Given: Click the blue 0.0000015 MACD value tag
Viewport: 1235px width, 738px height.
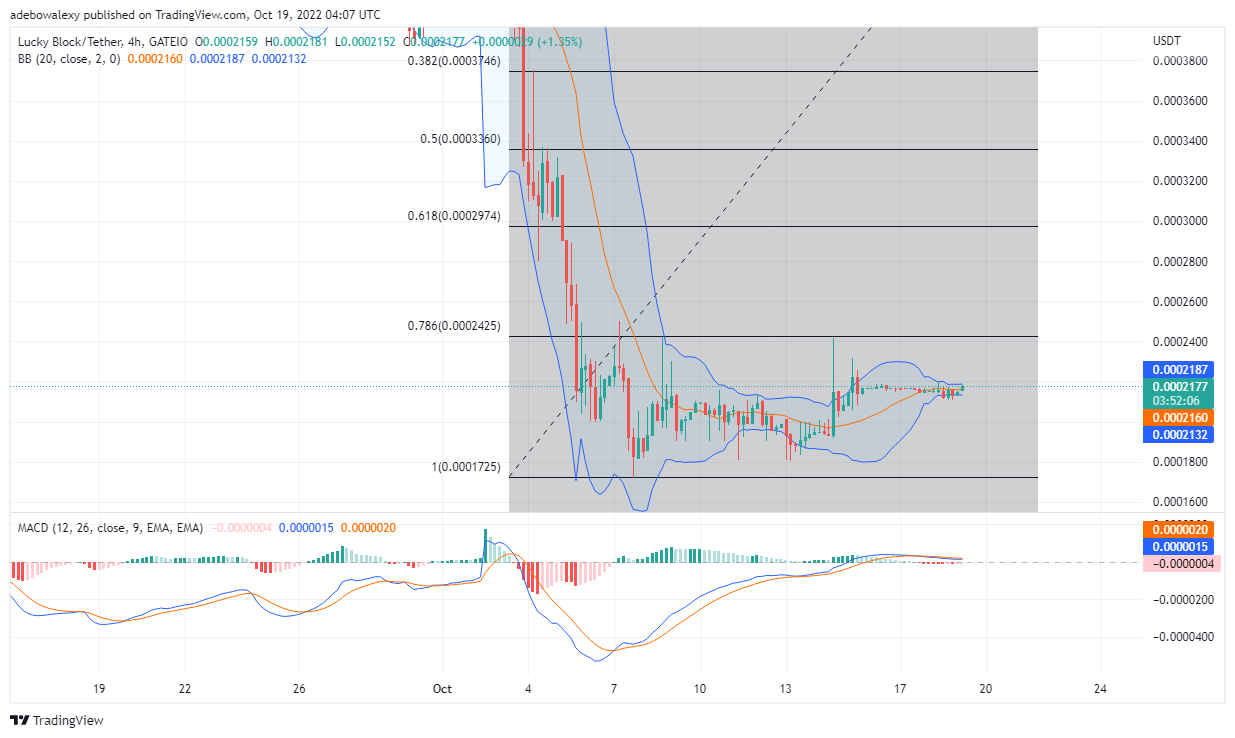Looking at the screenshot, I should click(x=1177, y=547).
